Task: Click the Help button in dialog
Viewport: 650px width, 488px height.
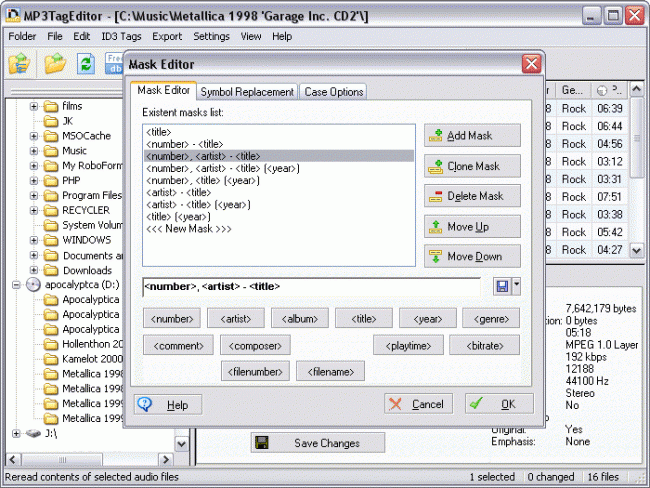Action: 168,404
